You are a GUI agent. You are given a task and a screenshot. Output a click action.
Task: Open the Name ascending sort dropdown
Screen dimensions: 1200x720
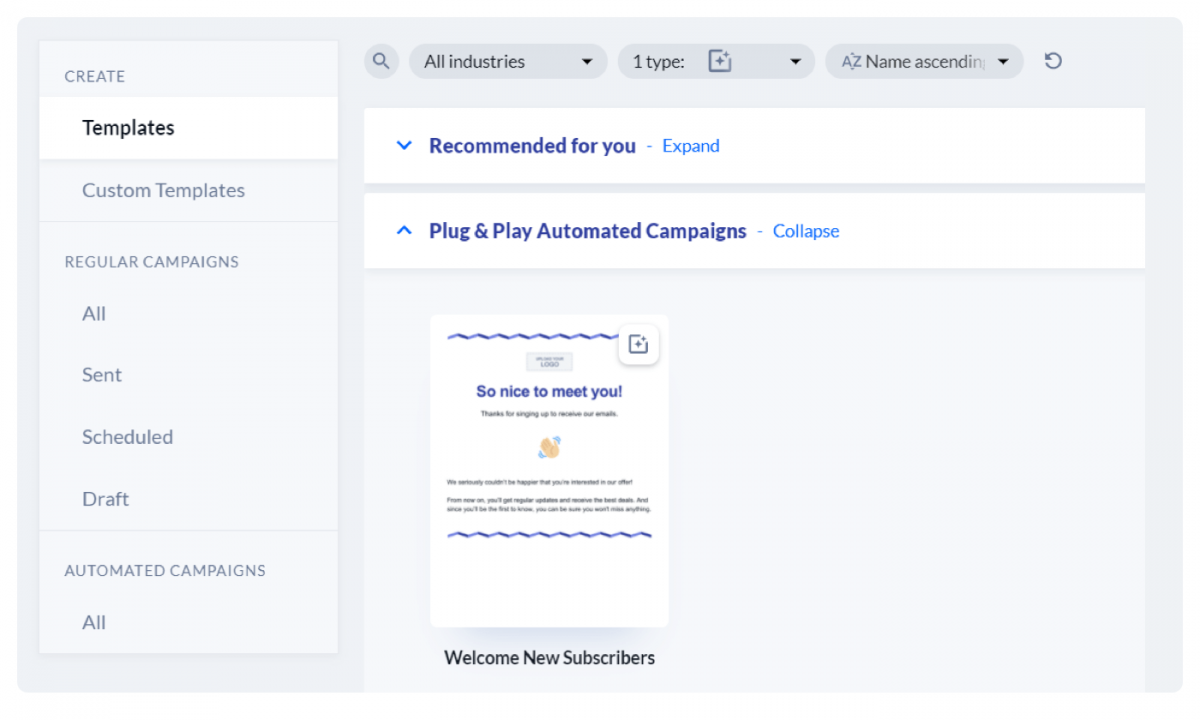pyautogui.click(x=924, y=61)
